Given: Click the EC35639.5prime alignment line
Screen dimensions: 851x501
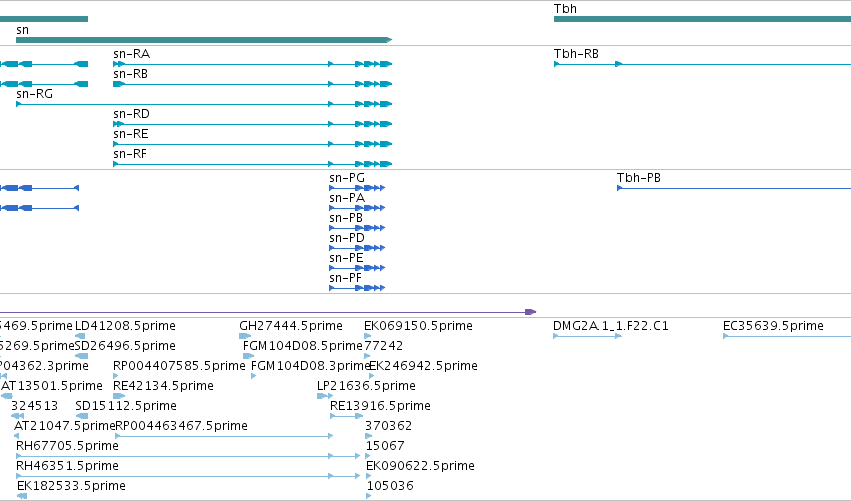Looking at the screenshot, I should [786, 336].
